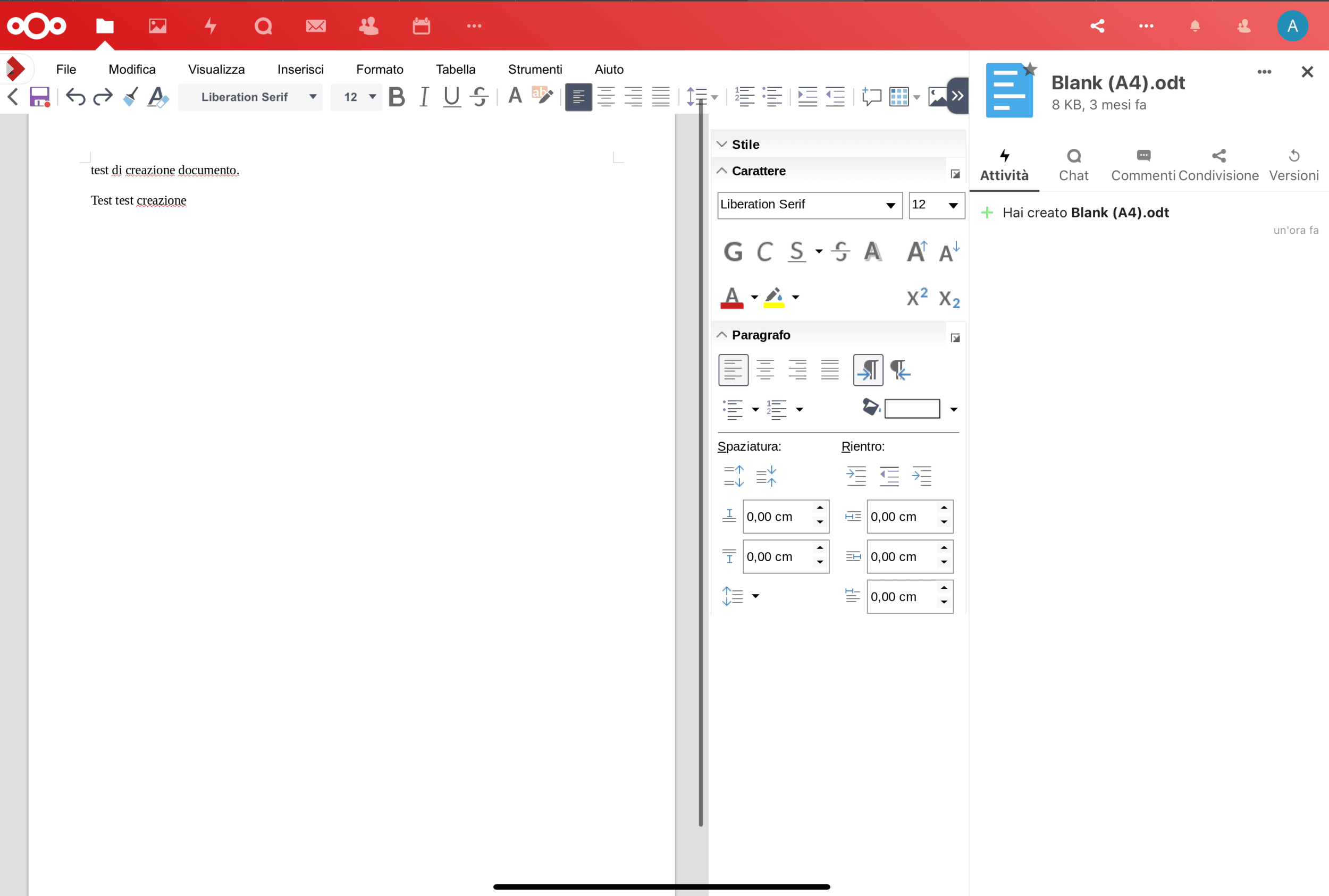Open Carattere more options dialog

[955, 174]
